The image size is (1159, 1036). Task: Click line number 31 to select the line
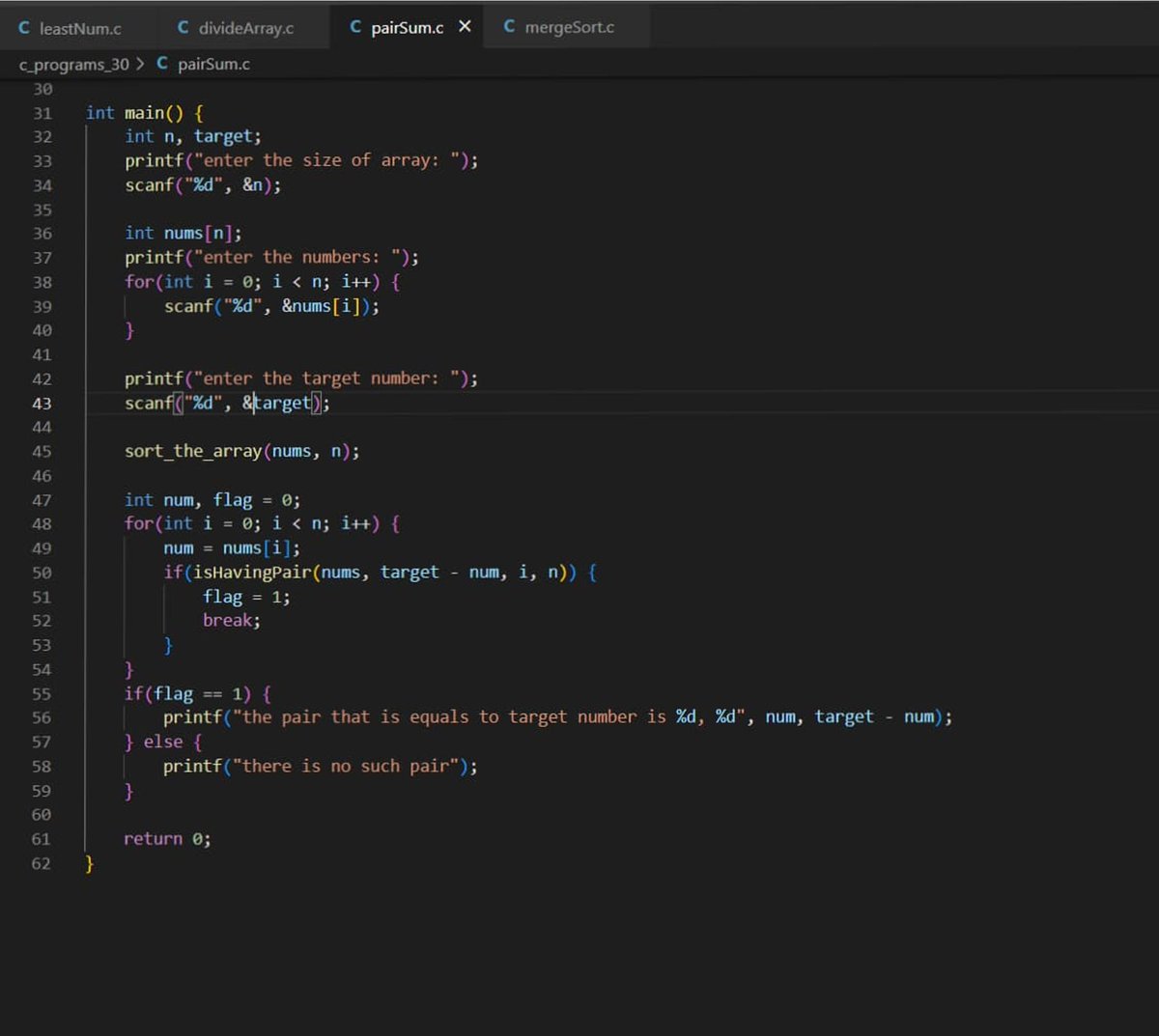pyautogui.click(x=42, y=113)
